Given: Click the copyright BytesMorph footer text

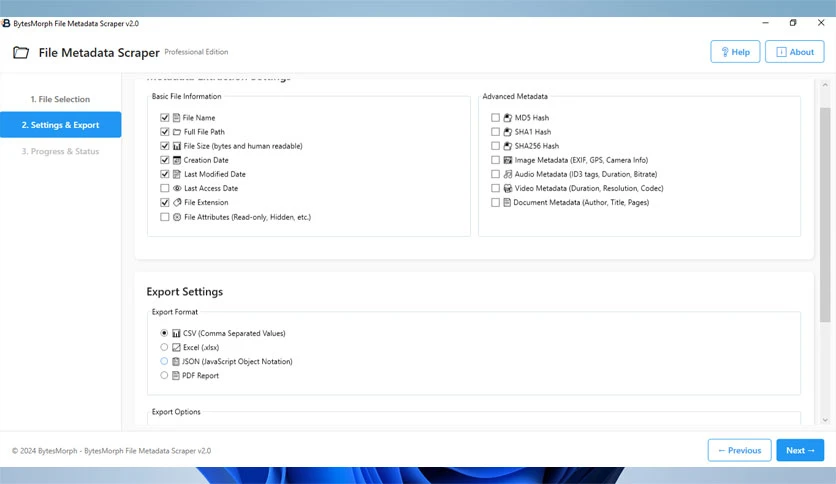Looking at the screenshot, I should coord(111,451).
